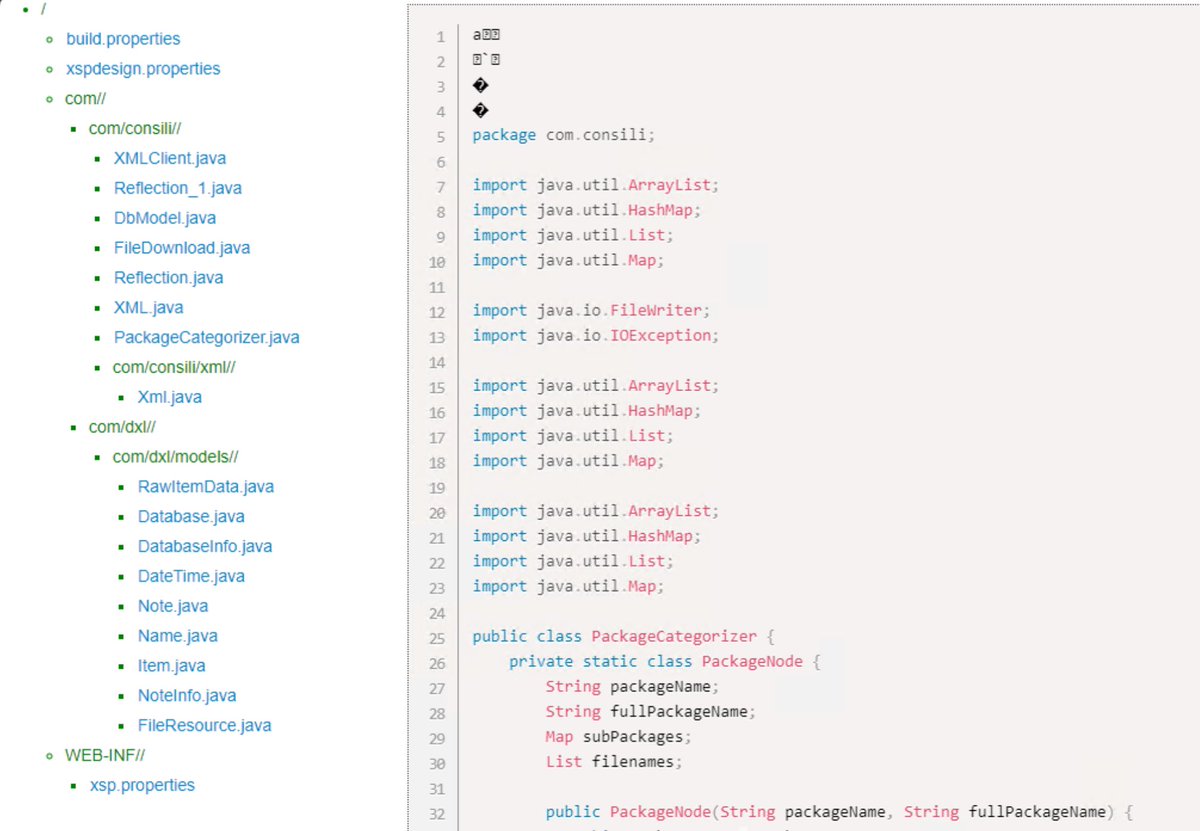
Task: Click 'public class PackageCategorizer {' line
Action: click(x=624, y=636)
